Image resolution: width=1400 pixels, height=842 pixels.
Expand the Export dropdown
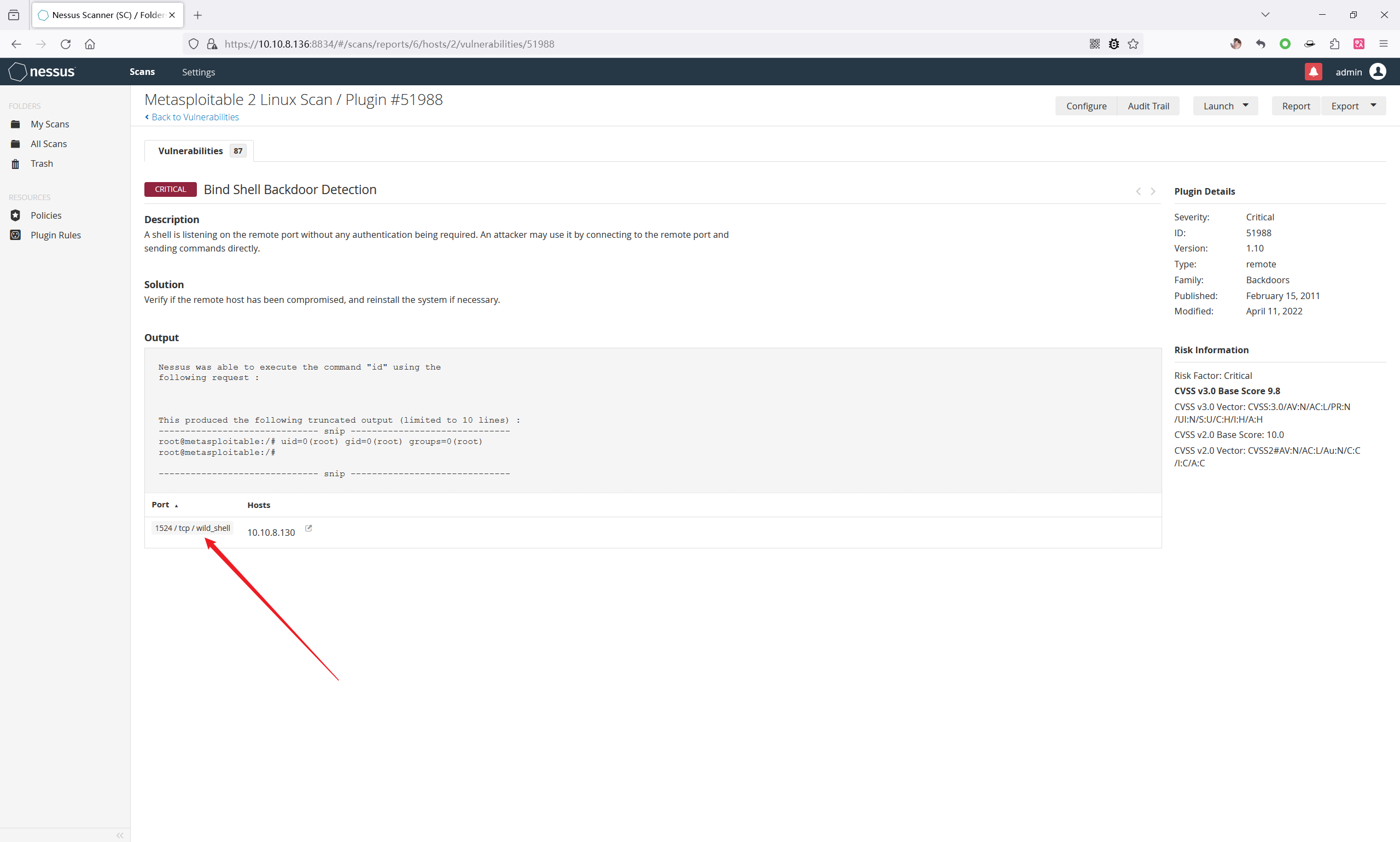pos(1354,106)
